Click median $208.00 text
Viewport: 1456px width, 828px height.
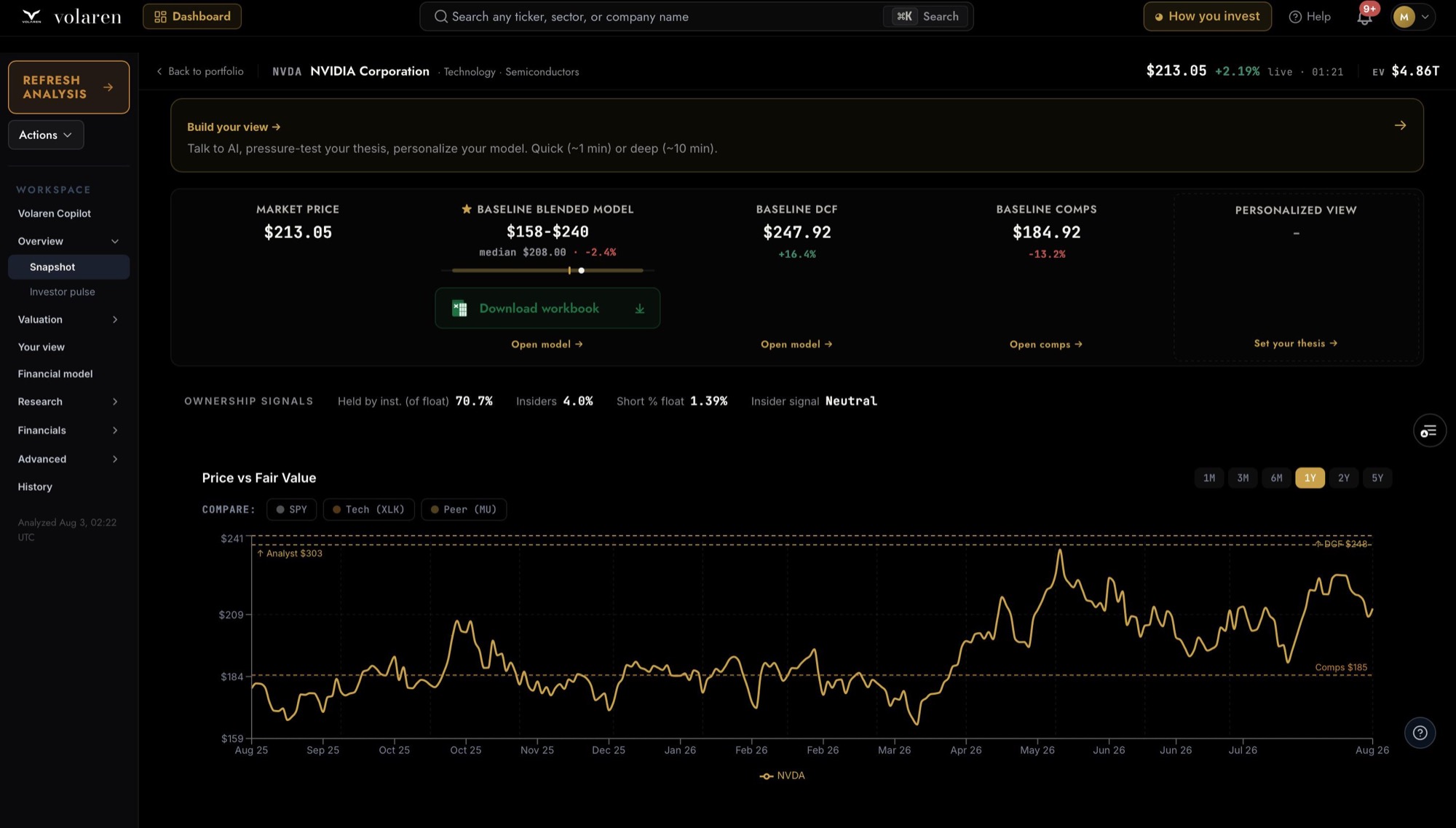523,252
